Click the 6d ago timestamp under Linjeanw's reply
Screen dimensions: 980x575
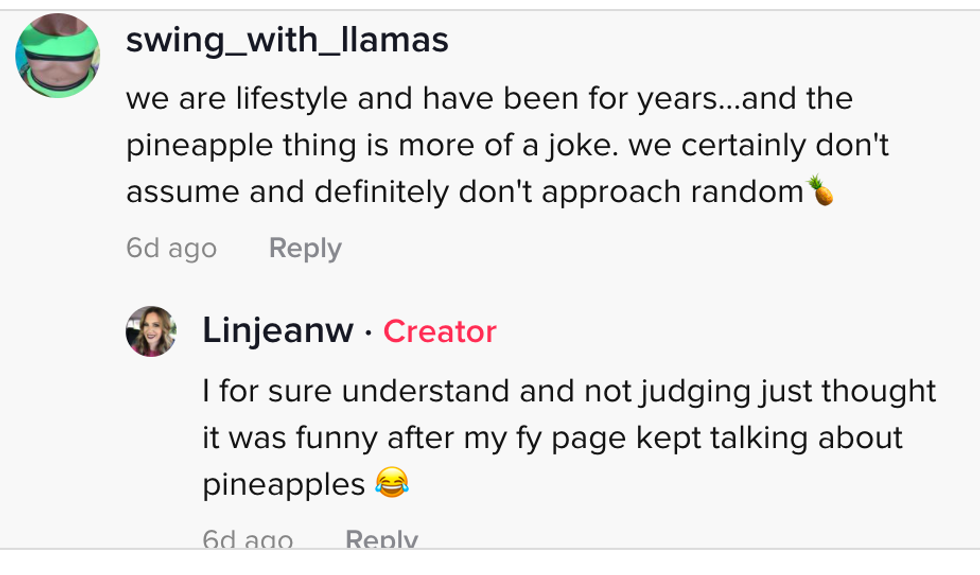click(247, 540)
